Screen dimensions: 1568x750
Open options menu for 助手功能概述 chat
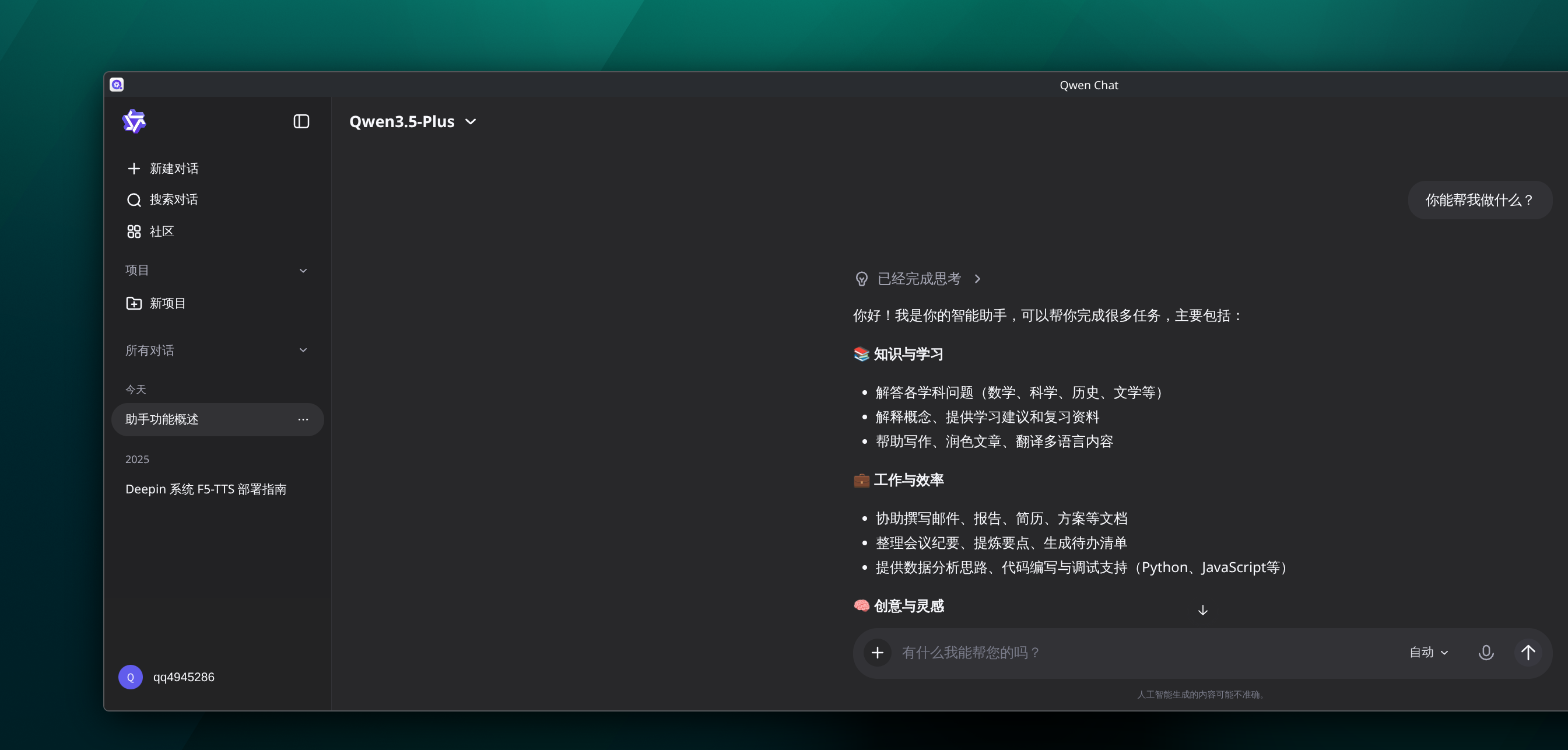pyautogui.click(x=303, y=419)
